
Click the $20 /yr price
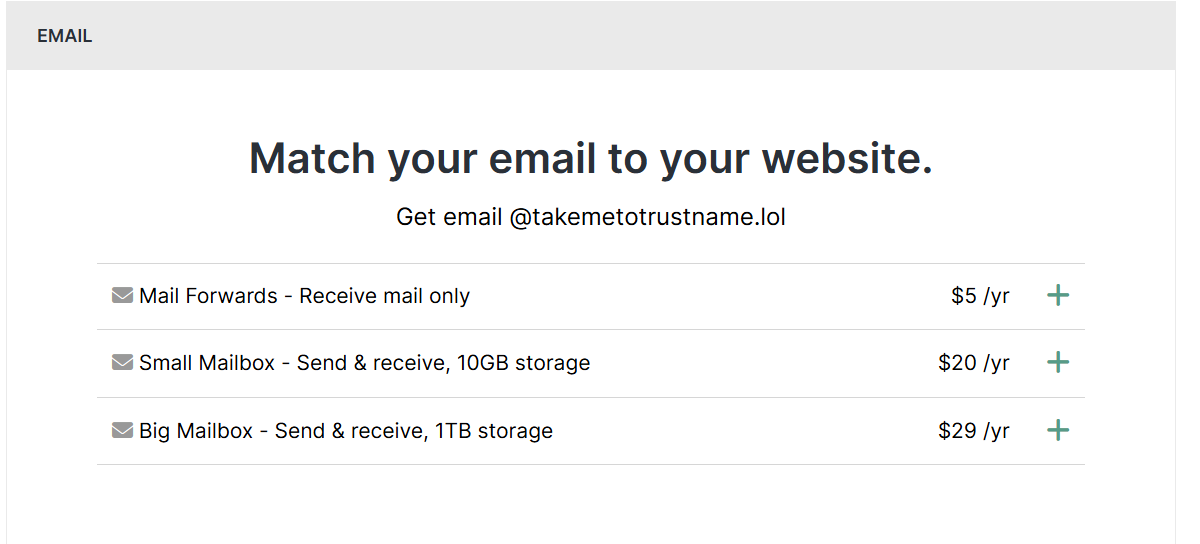pyautogui.click(x=973, y=363)
